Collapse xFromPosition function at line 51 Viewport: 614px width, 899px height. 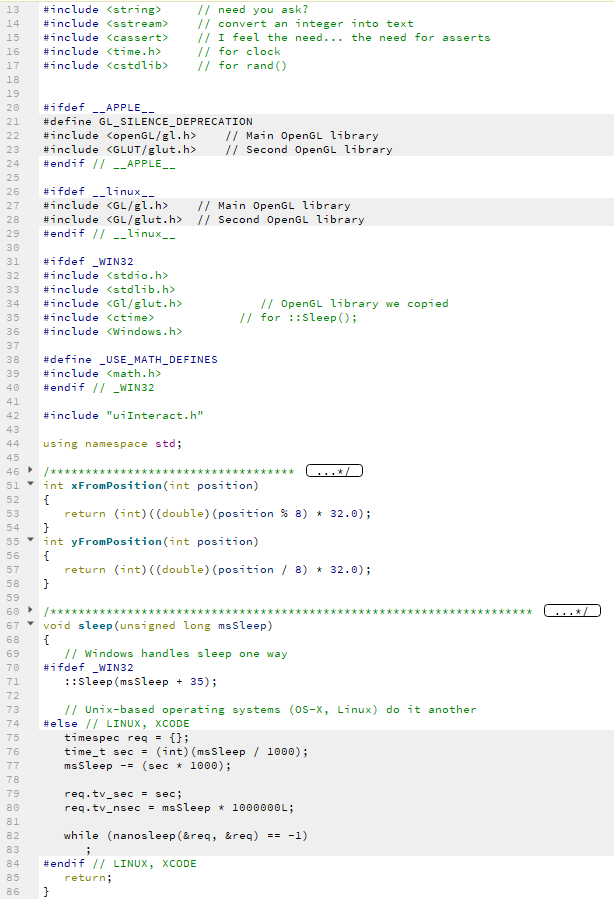pyautogui.click(x=30, y=484)
